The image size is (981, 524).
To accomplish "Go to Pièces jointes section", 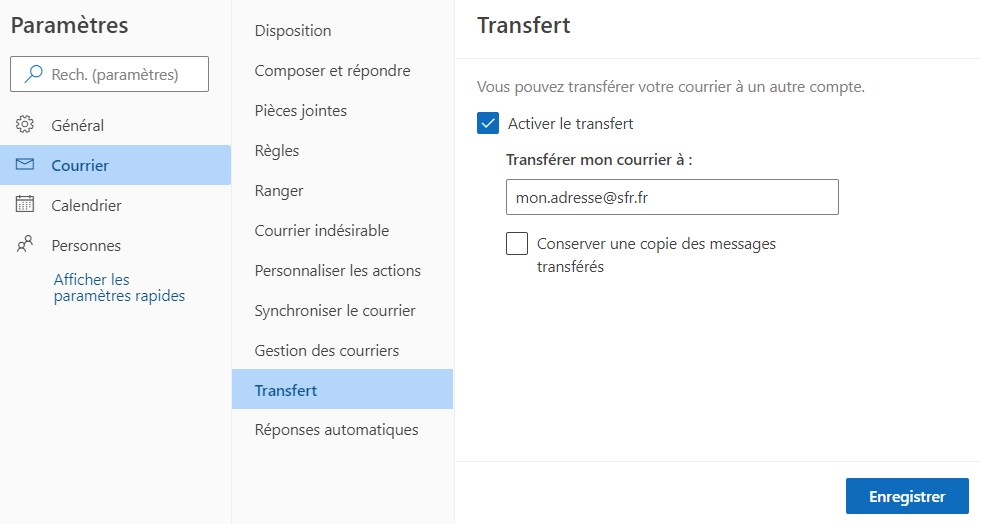I will (301, 111).
